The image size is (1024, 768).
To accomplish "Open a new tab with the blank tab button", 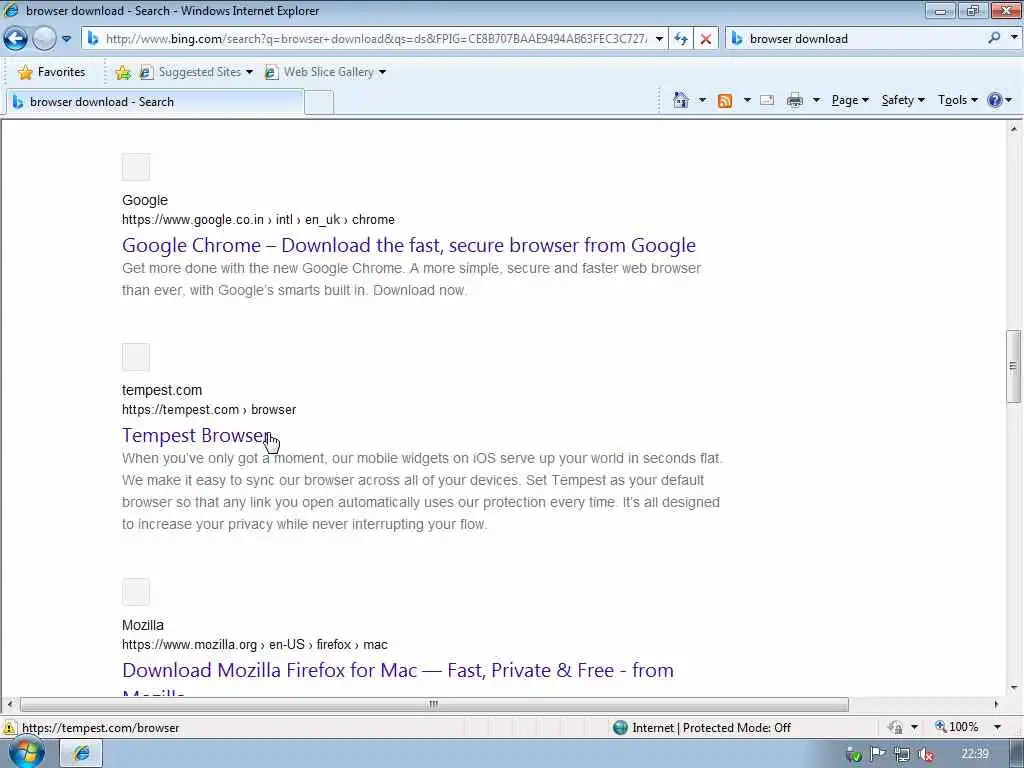I will point(319,103).
